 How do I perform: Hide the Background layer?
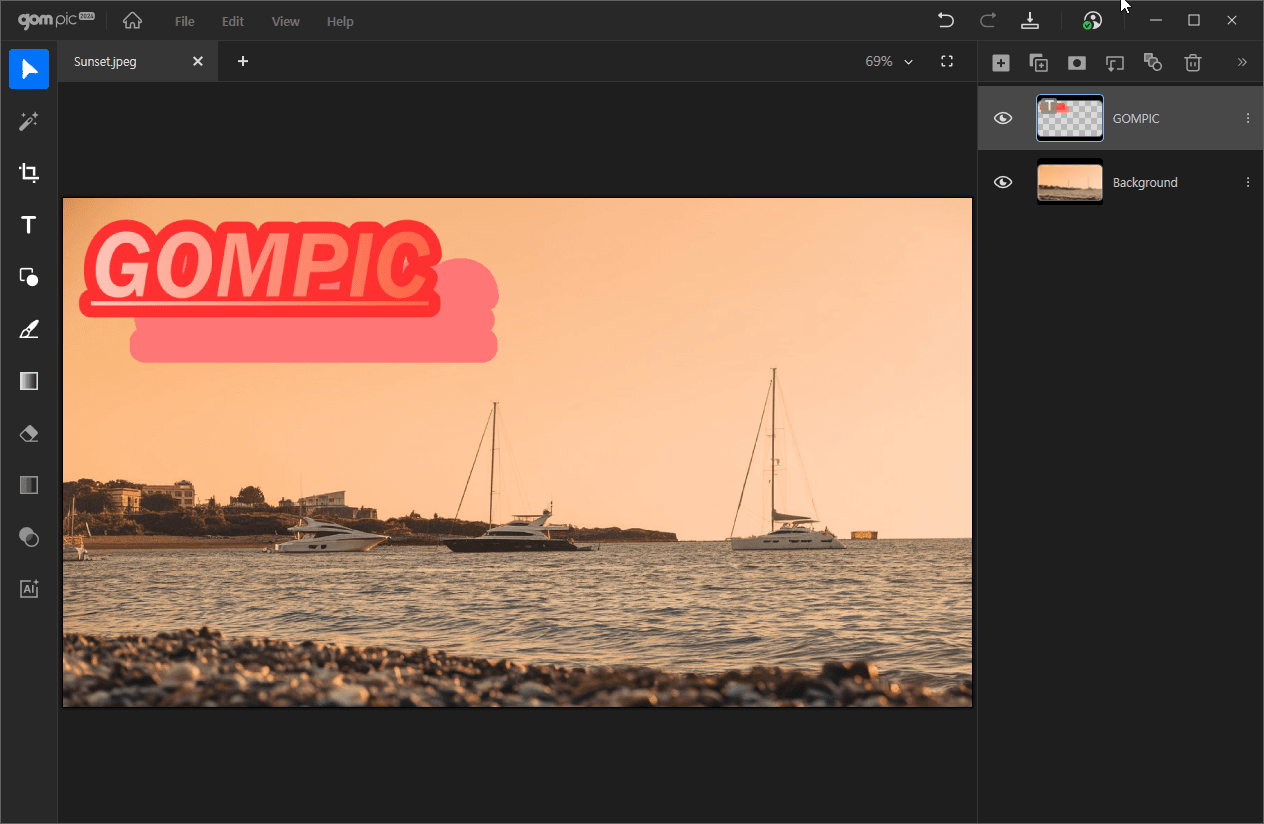tap(1003, 182)
